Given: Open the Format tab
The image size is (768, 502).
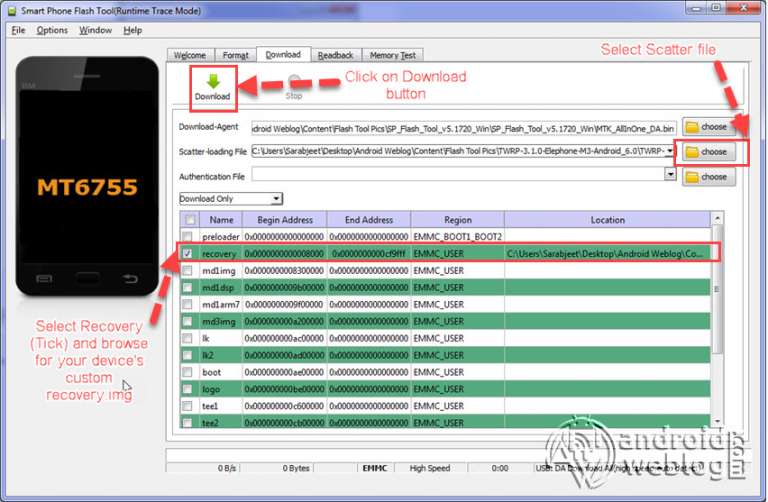Looking at the screenshot, I should point(236,55).
